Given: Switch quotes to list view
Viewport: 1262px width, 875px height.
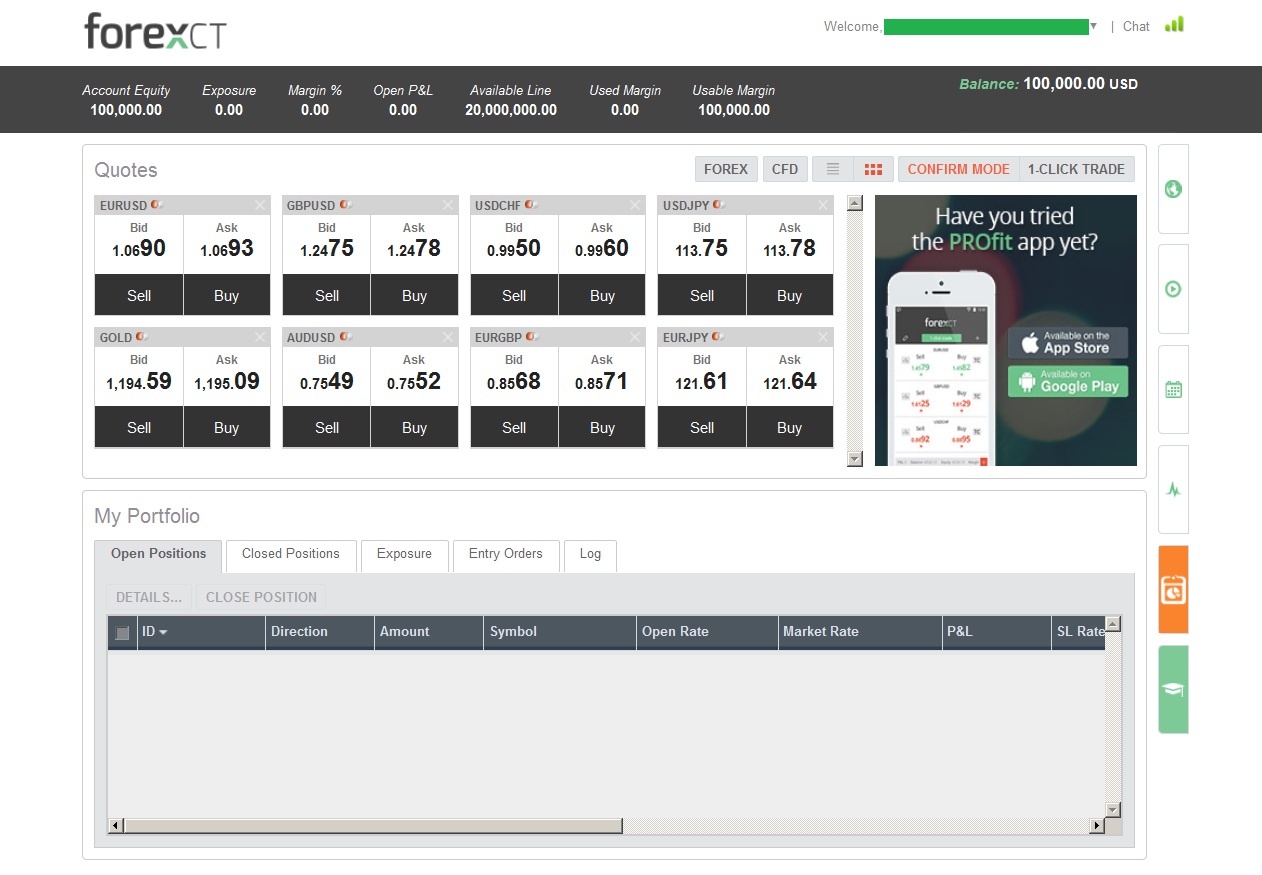Looking at the screenshot, I should click(x=832, y=169).
